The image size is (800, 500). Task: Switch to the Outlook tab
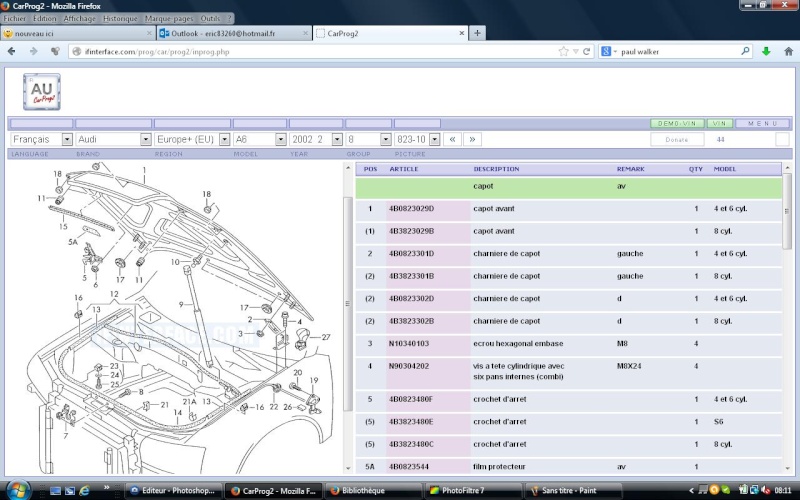234,33
